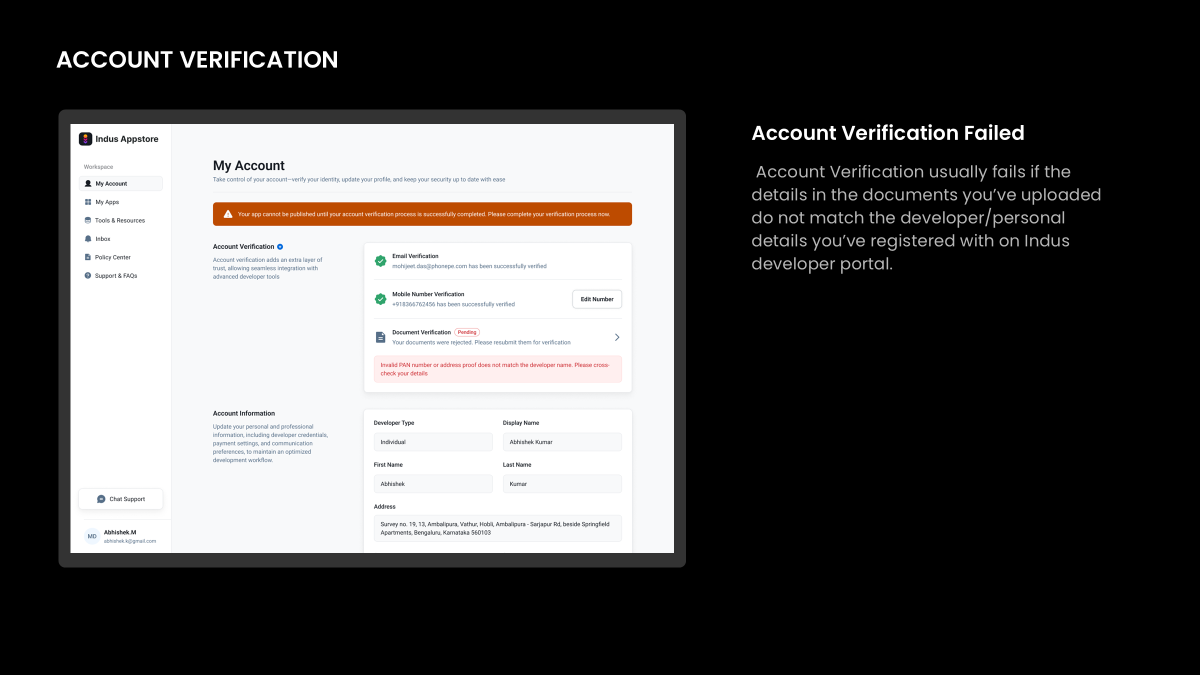Image resolution: width=1200 pixels, height=675 pixels.
Task: Click the chat bubble icon in Chat Support
Action: pyautogui.click(x=101, y=499)
